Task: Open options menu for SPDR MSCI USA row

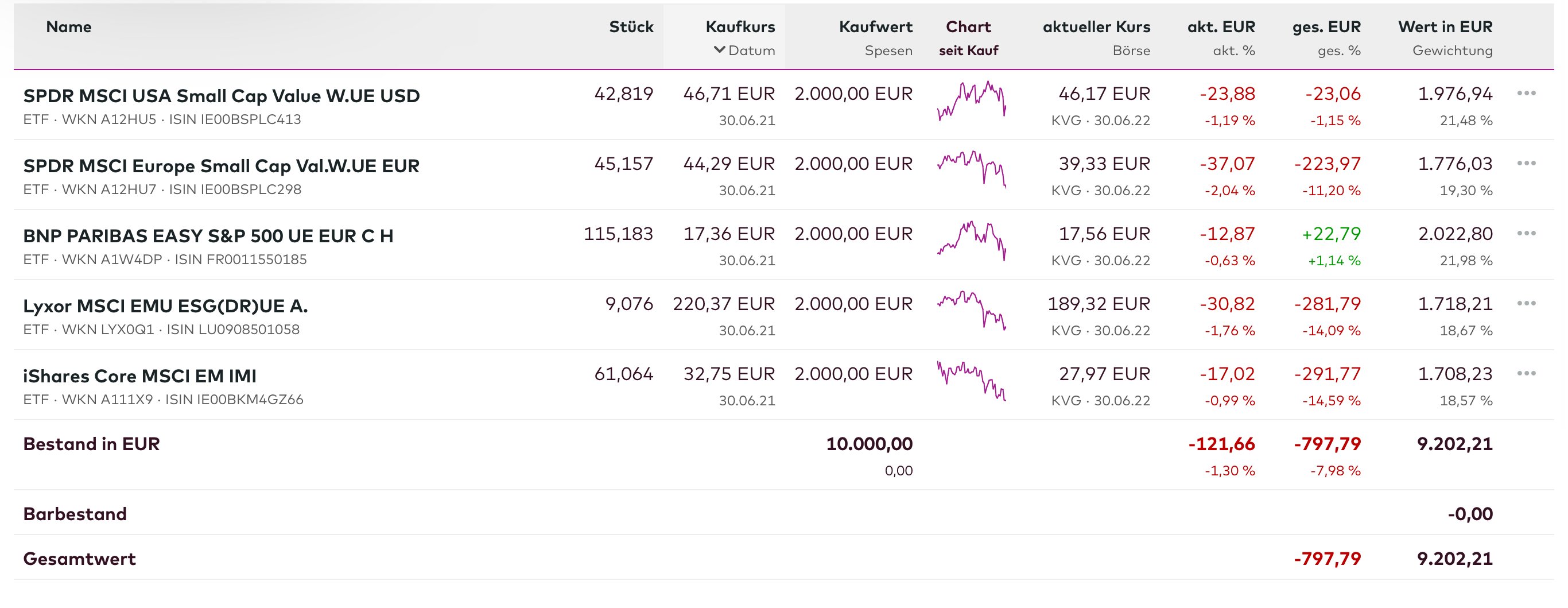Action: 1526,94
